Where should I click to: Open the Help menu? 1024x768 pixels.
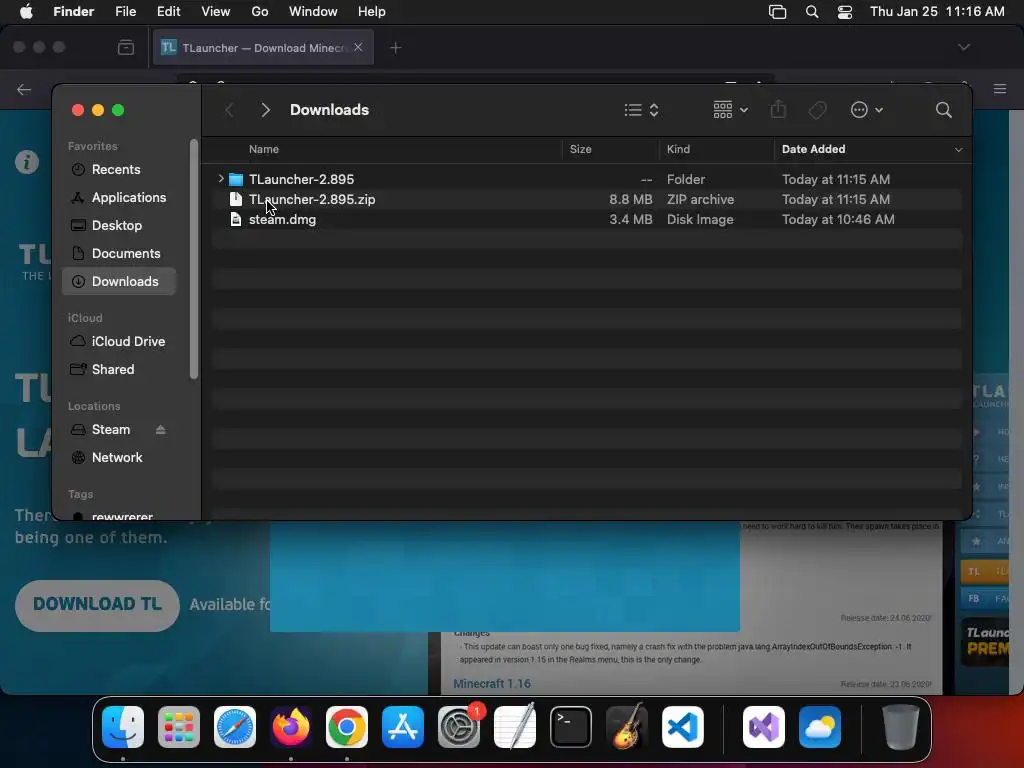tap(372, 12)
